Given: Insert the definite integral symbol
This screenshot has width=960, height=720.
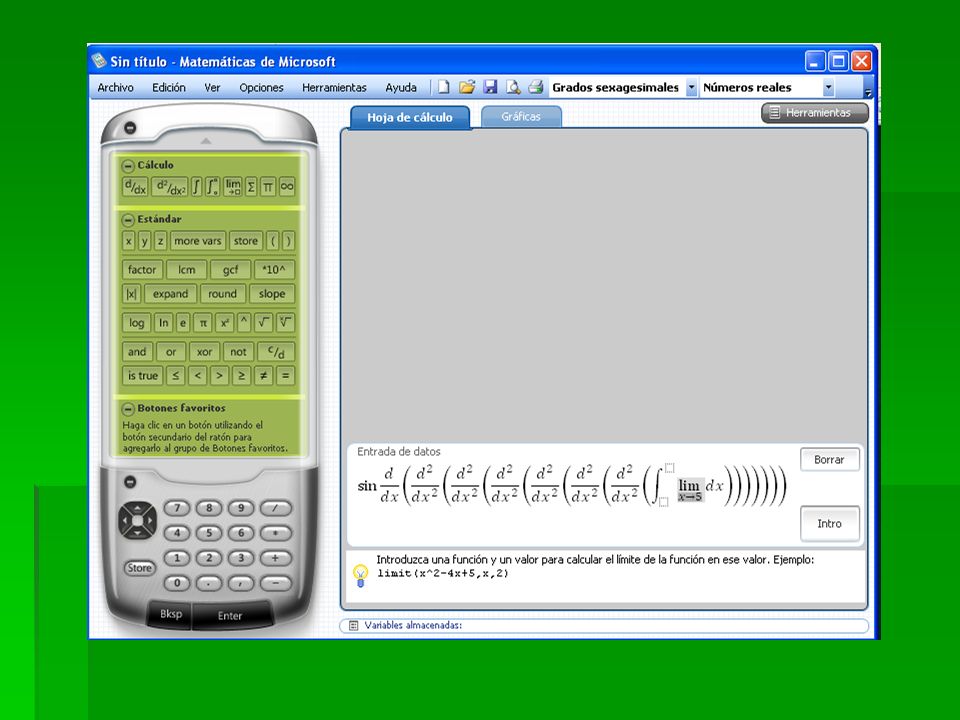Looking at the screenshot, I should 212,187.
